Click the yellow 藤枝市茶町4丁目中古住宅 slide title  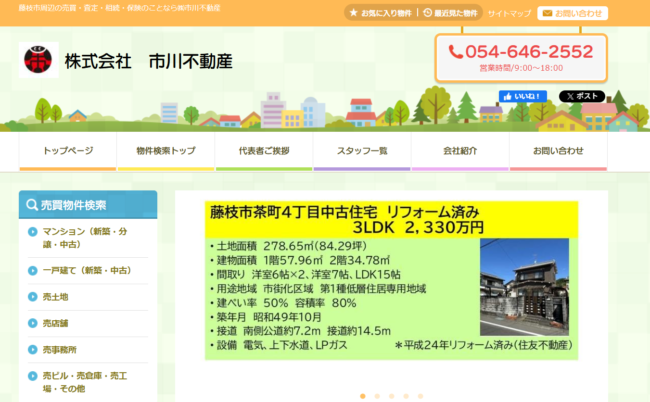pos(391,220)
